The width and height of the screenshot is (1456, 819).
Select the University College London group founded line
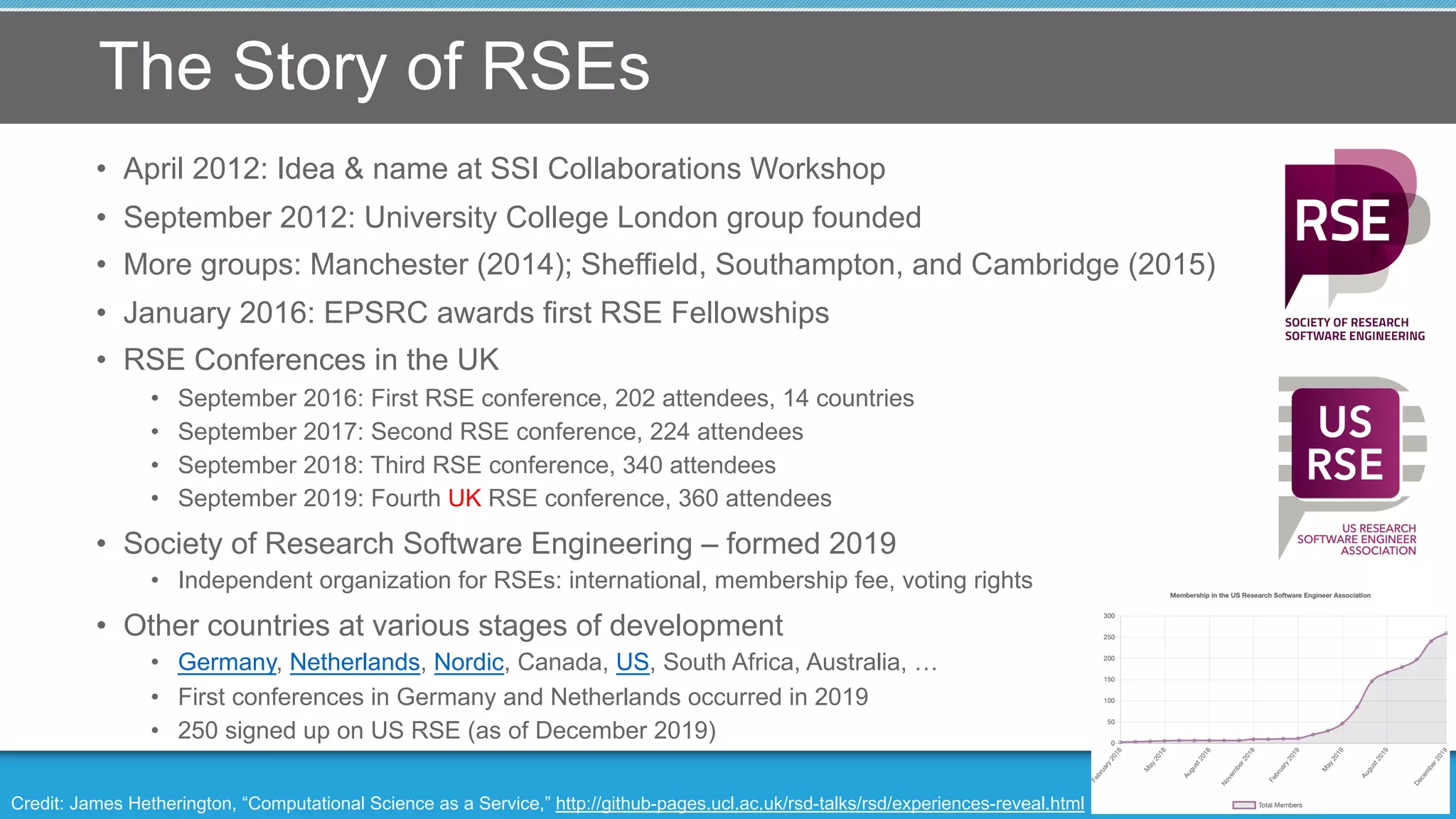tap(522, 218)
